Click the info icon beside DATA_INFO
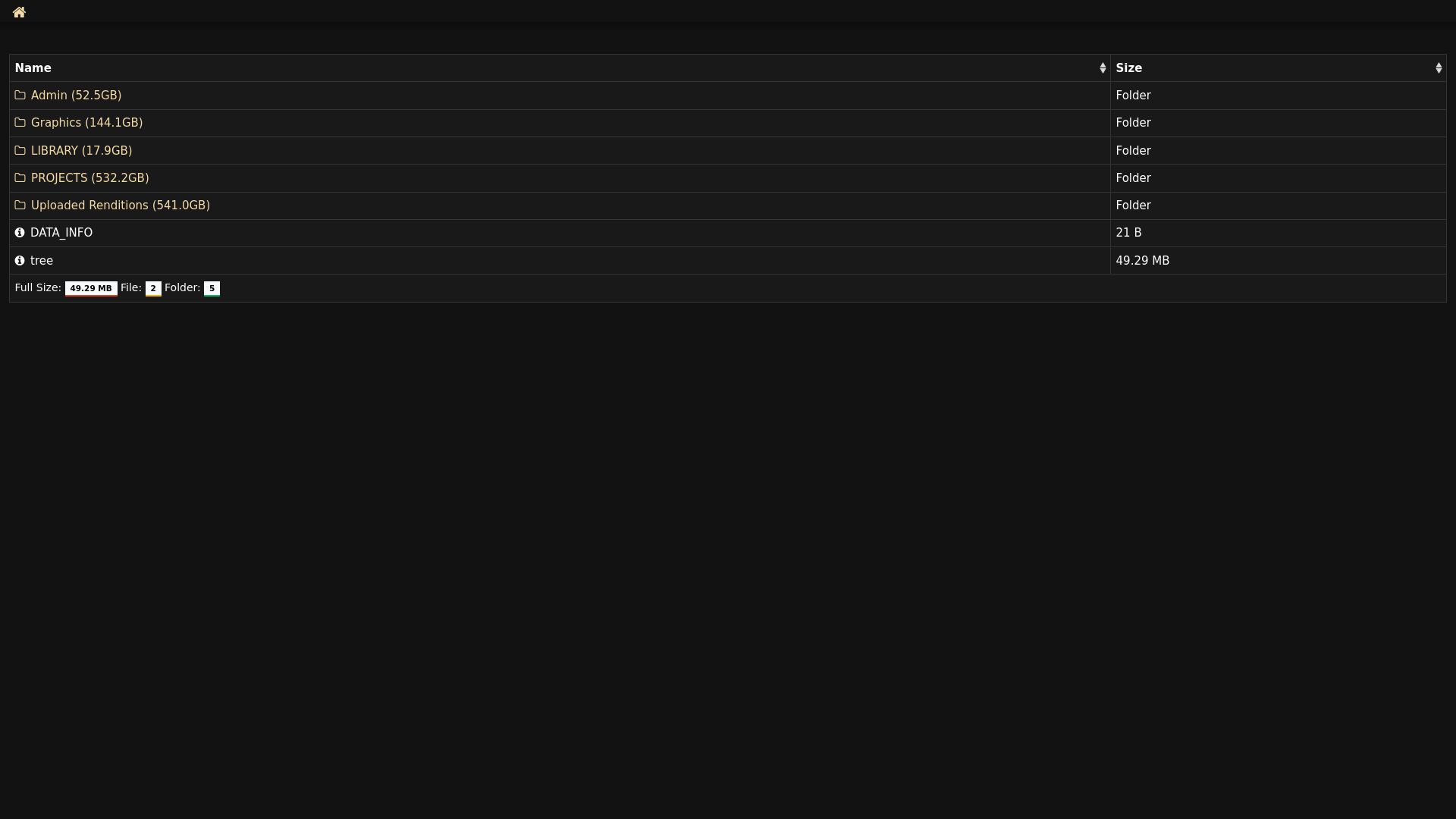Image resolution: width=1456 pixels, height=819 pixels. pos(20,233)
